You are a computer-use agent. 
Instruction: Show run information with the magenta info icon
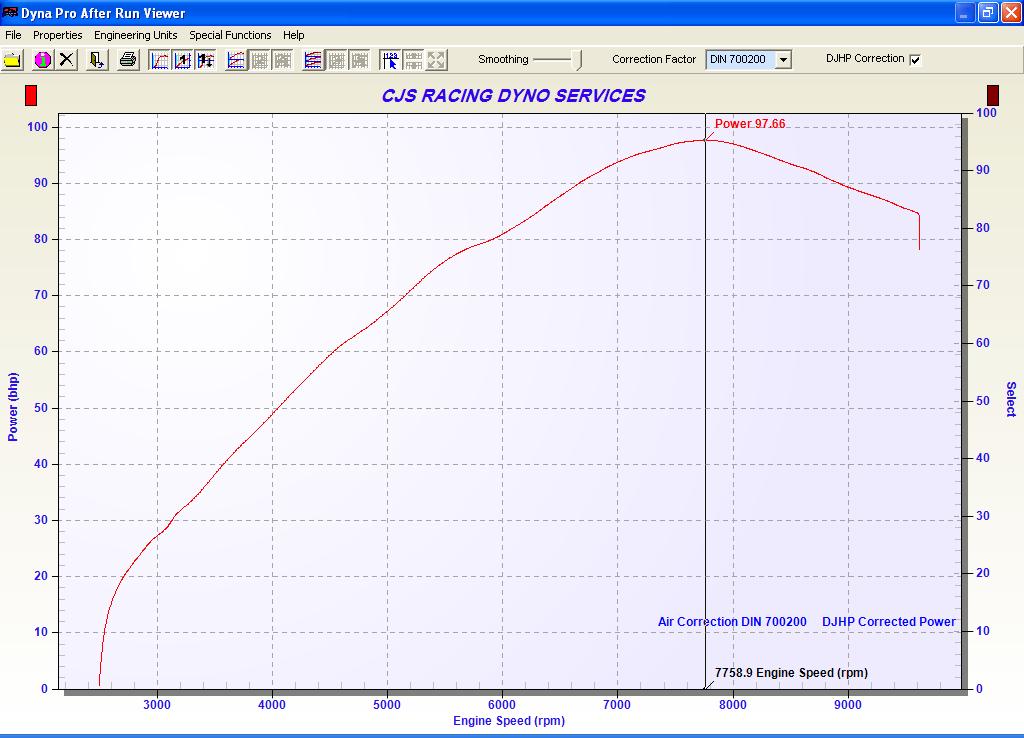point(43,60)
